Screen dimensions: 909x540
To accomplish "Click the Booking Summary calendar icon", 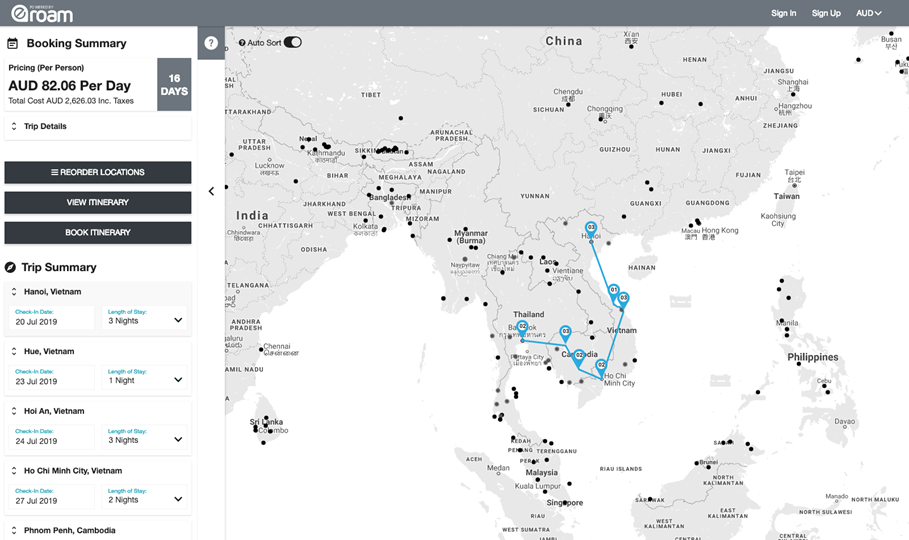I will click(12, 43).
